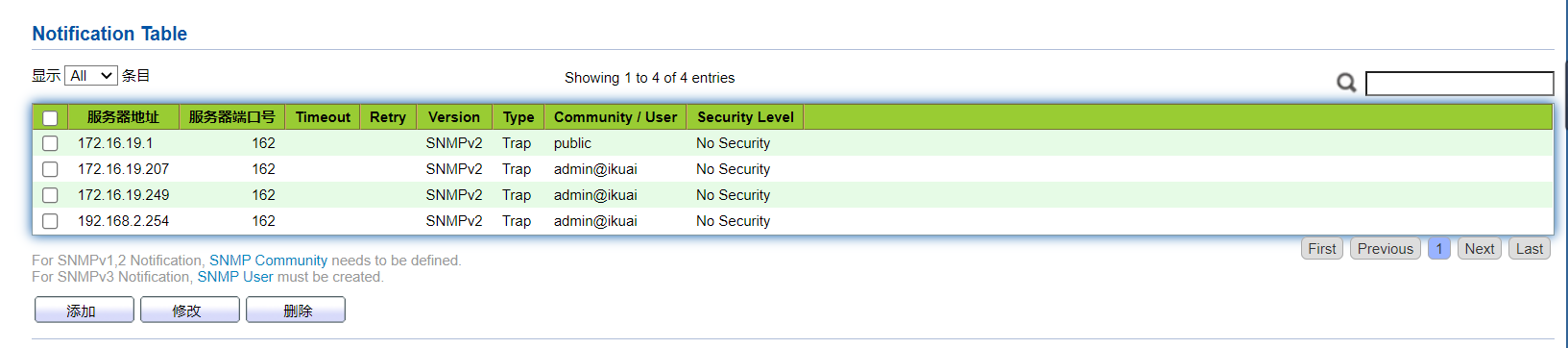Sort table by Version column

tap(454, 117)
